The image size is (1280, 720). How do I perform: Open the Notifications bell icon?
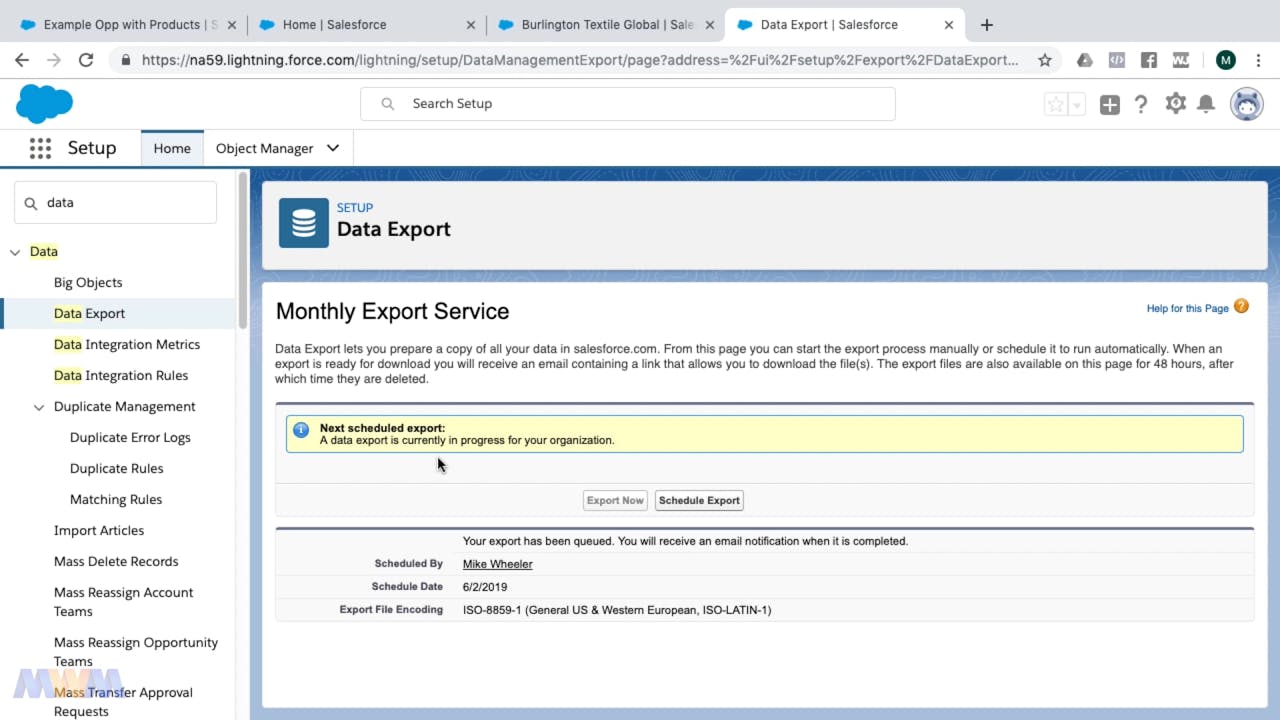(1206, 104)
